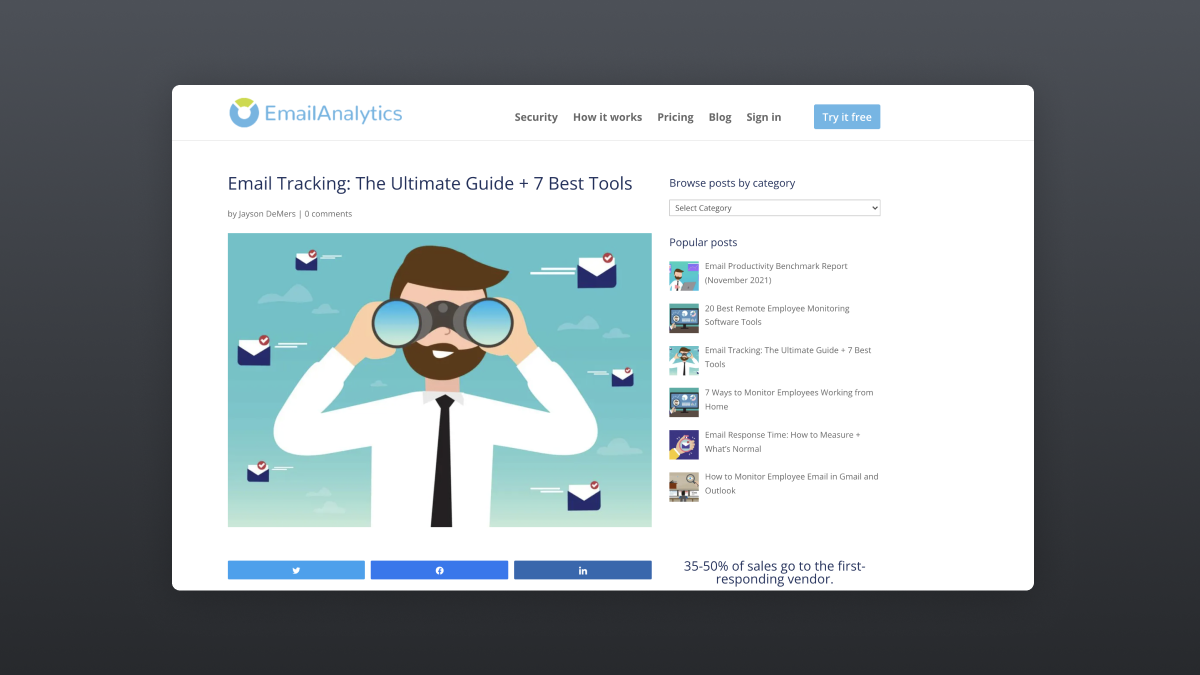This screenshot has height=675, width=1200.
Task: Click the Email Response Time post thumbnail
Action: pos(684,444)
